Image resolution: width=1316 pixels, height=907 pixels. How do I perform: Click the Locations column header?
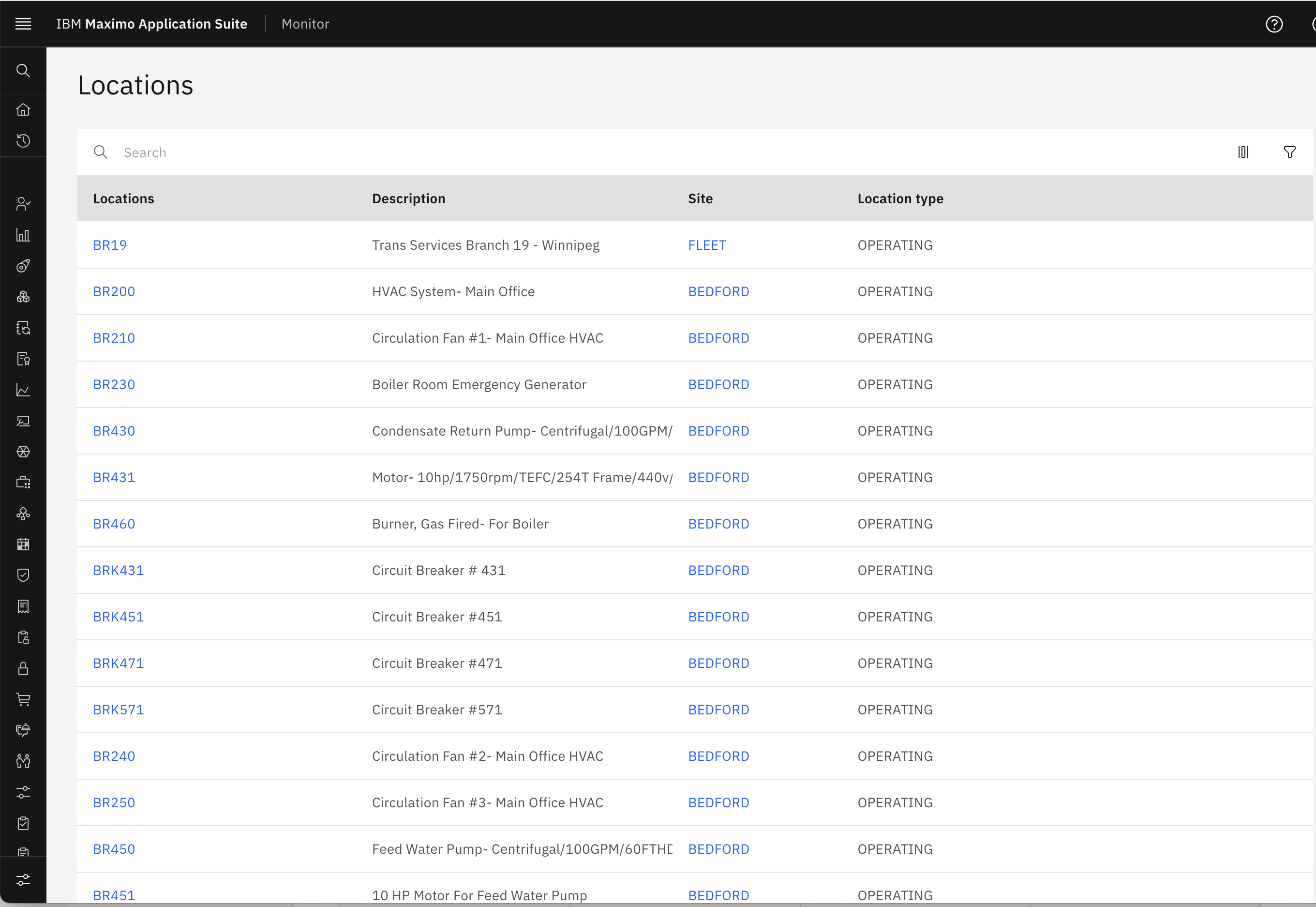123,198
